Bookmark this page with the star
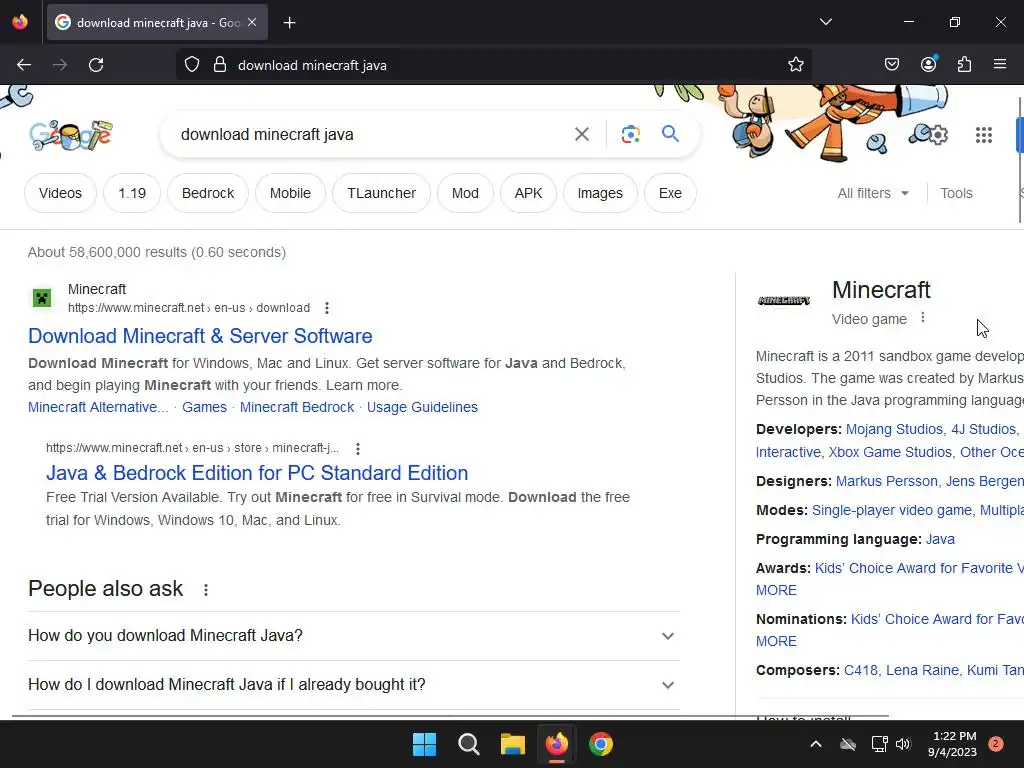This screenshot has height=768, width=1024. click(x=795, y=65)
